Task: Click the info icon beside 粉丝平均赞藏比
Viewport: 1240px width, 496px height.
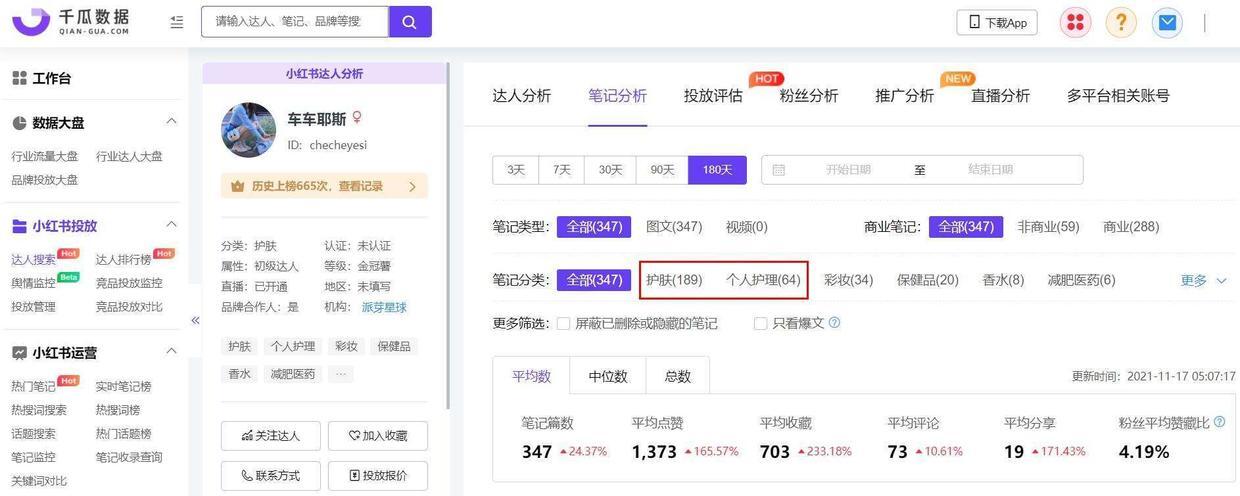Action: click(x=1219, y=422)
